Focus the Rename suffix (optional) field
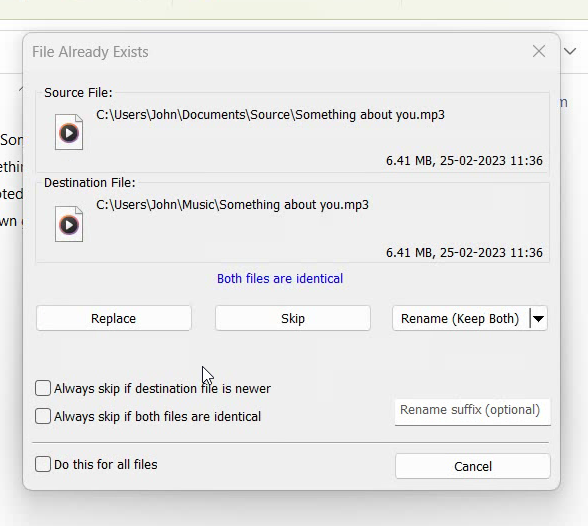The height and width of the screenshot is (526, 588). click(472, 412)
